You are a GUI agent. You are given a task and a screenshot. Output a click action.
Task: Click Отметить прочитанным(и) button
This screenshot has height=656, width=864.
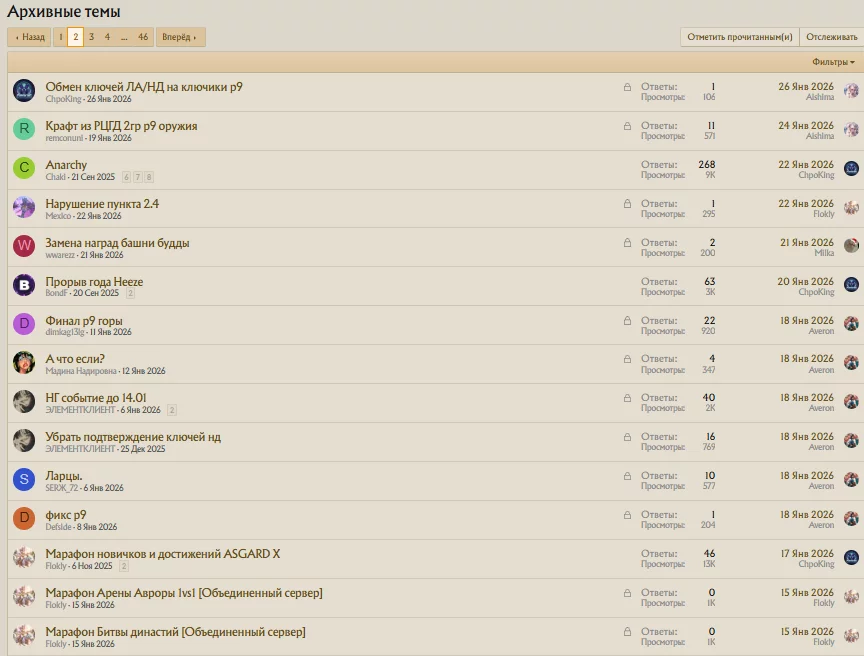click(740, 37)
